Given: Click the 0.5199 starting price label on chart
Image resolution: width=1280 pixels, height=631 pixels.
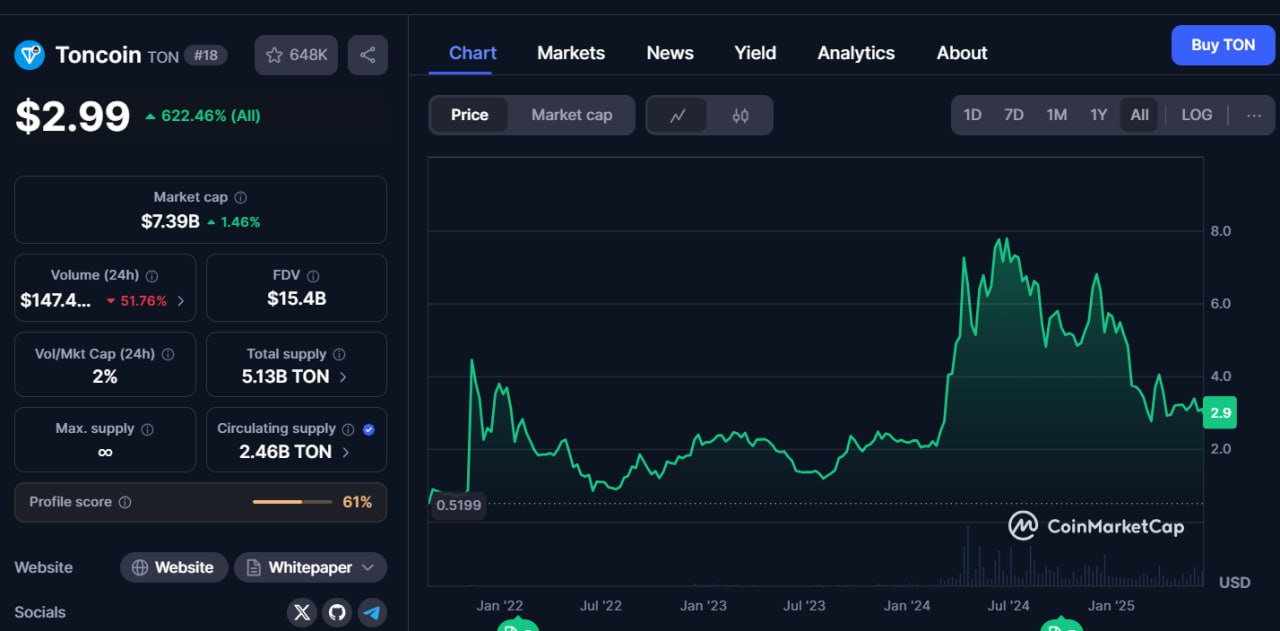Looking at the screenshot, I should tap(458, 505).
